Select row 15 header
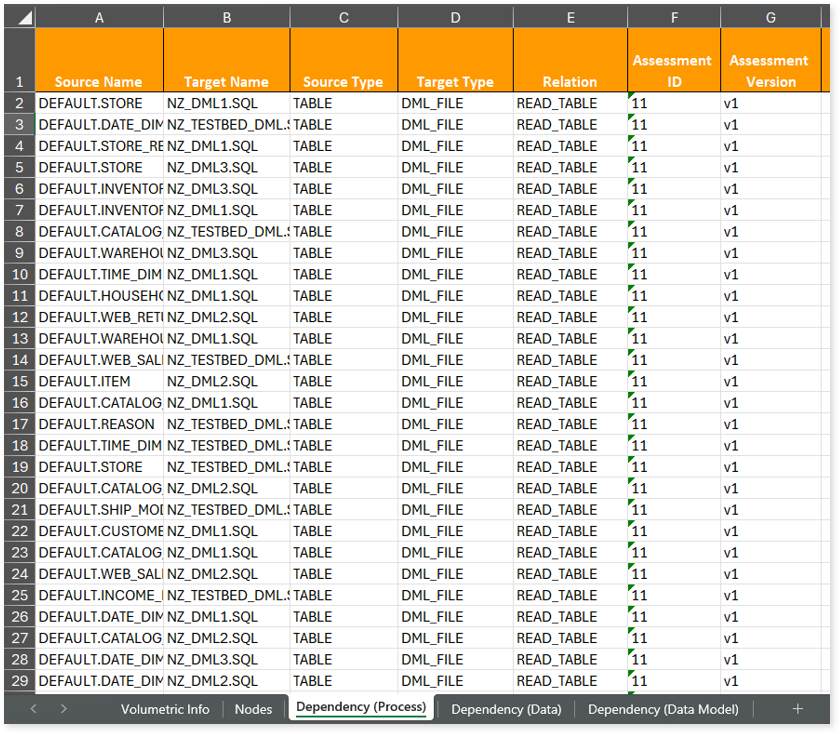840x734 pixels. click(x=19, y=381)
